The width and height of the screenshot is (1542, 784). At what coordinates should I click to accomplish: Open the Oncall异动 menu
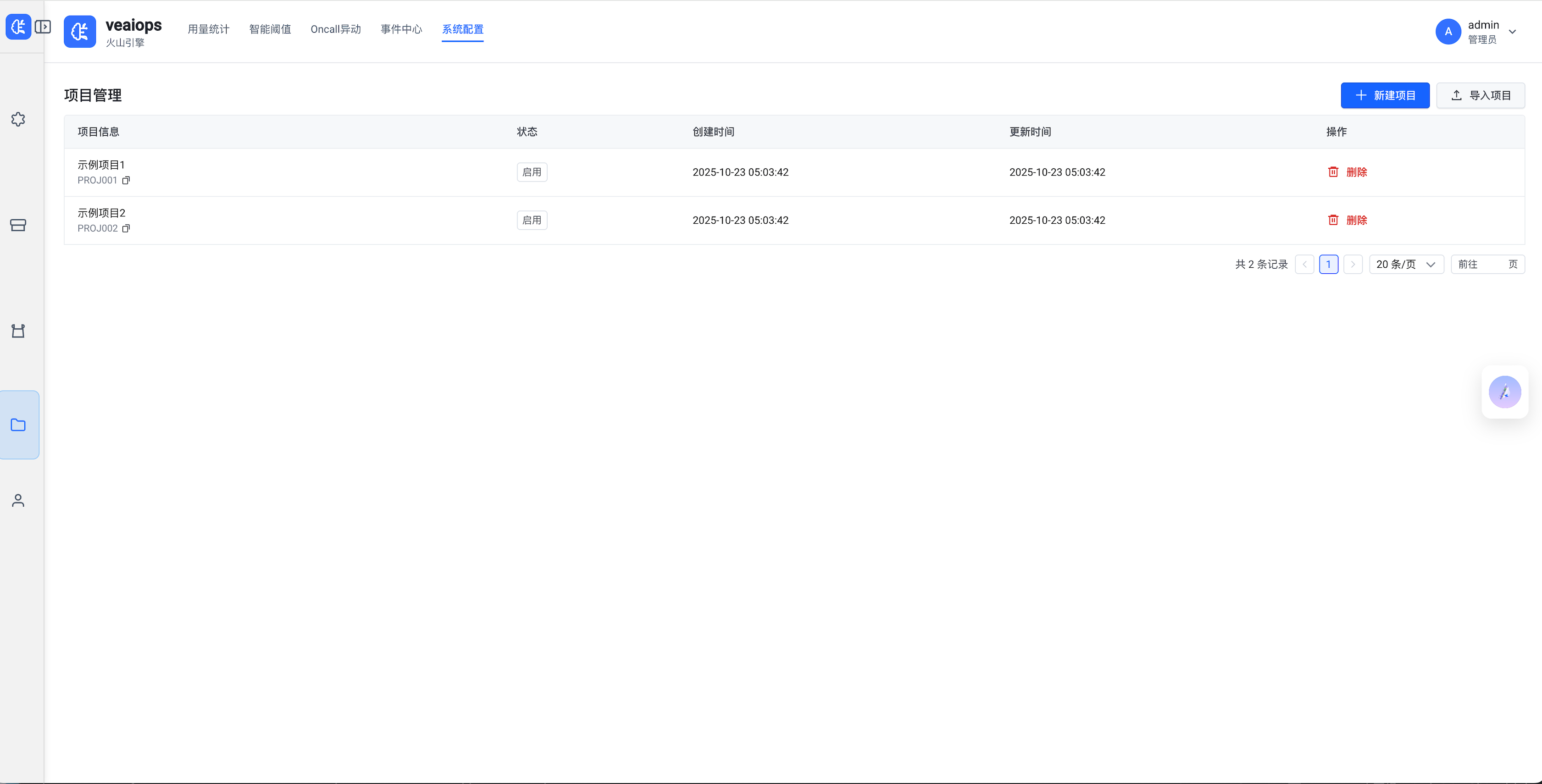point(335,29)
